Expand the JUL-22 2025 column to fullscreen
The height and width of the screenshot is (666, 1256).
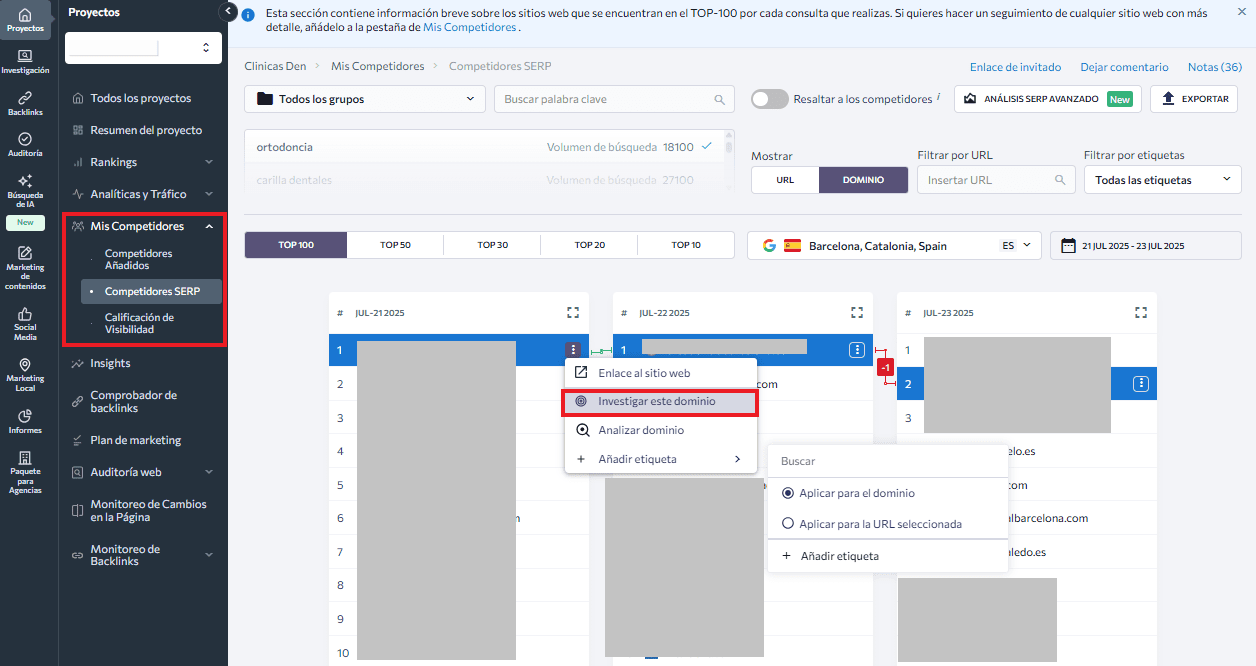857,313
